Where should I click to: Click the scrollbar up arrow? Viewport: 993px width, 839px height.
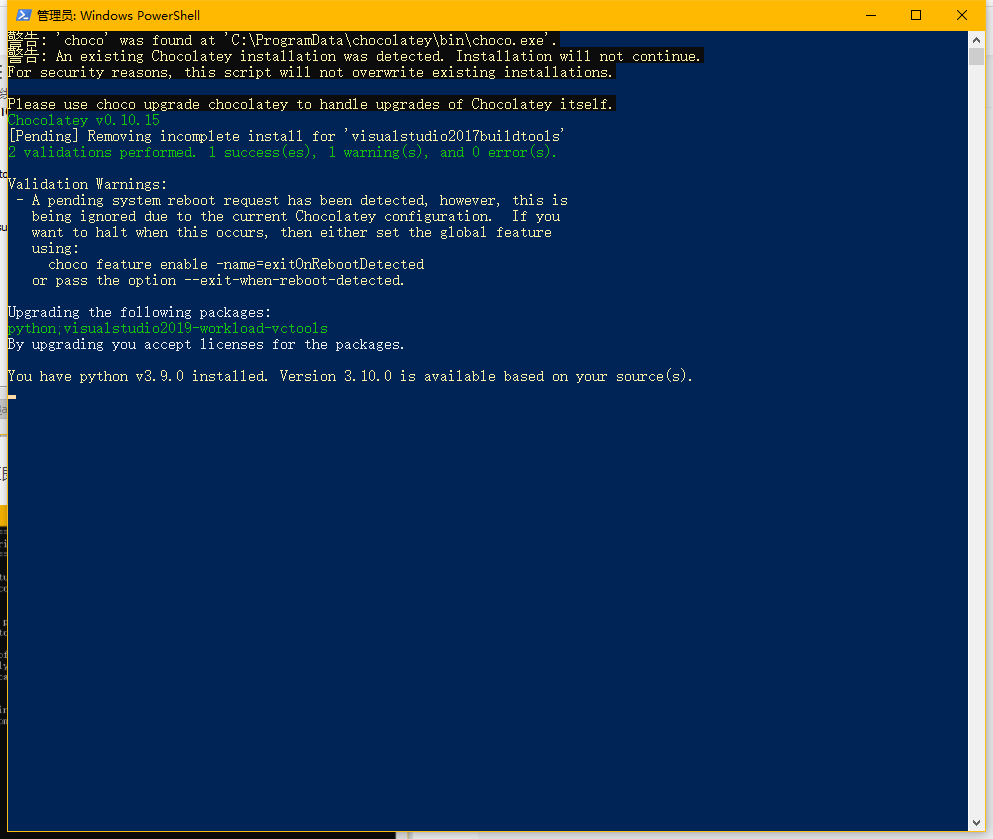[977, 38]
